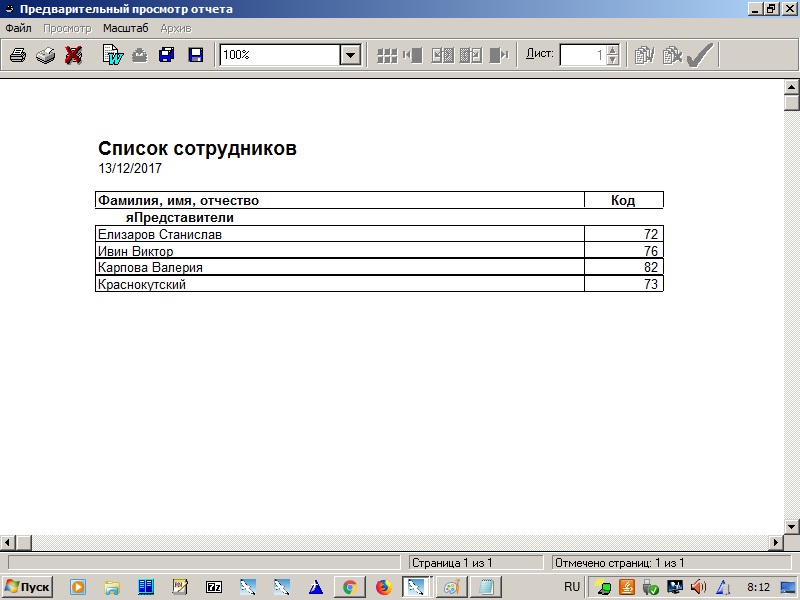The image size is (800, 600).
Task: Open Google Chrome from the taskbar
Action: click(349, 587)
